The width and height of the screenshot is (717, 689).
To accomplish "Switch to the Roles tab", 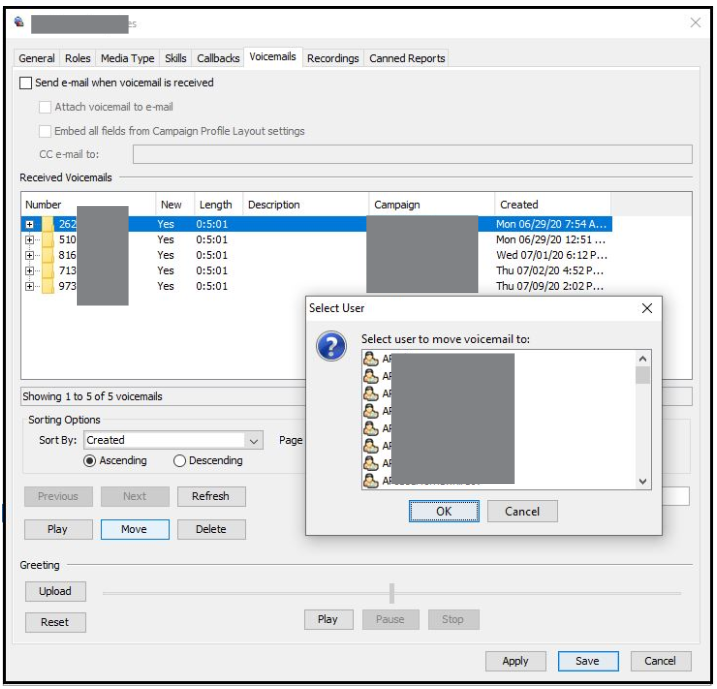I will click(77, 59).
